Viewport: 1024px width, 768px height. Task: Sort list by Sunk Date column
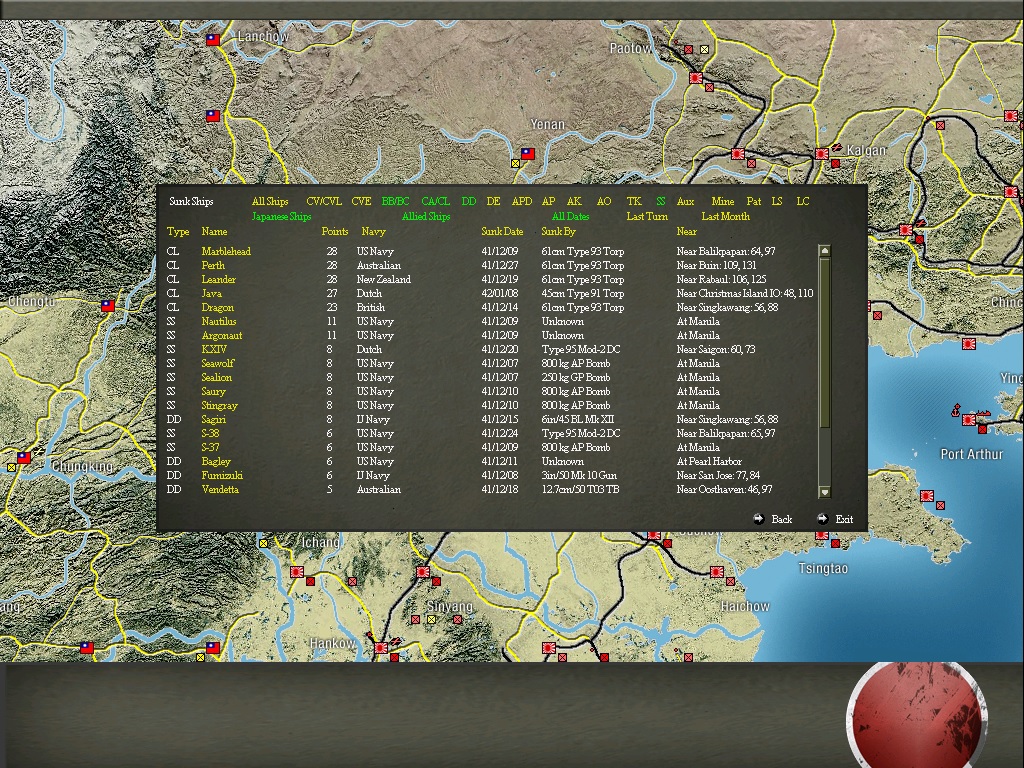pyautogui.click(x=502, y=231)
